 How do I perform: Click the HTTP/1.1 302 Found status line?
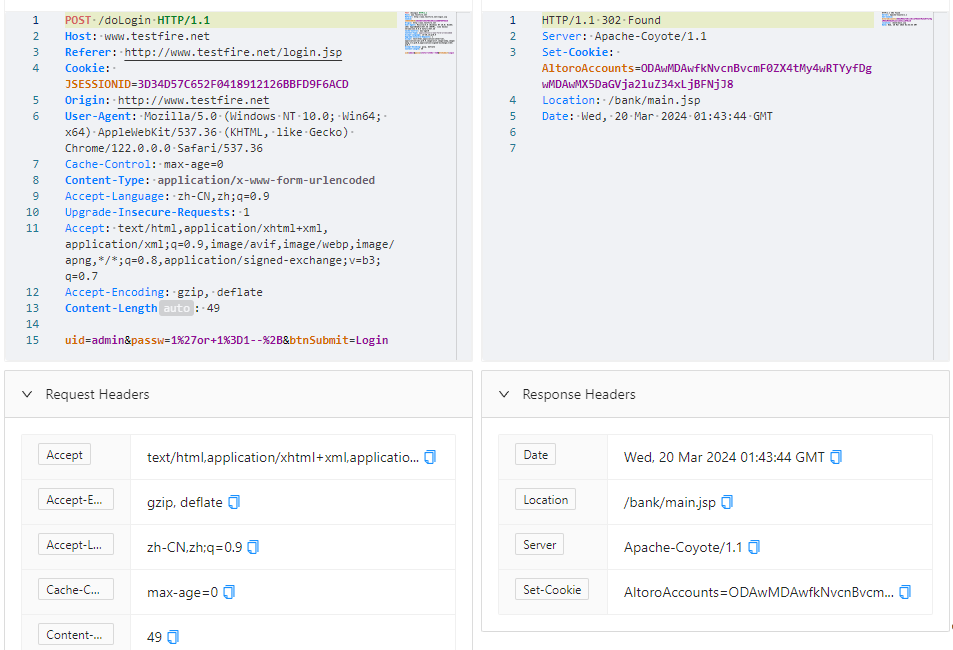pos(601,20)
